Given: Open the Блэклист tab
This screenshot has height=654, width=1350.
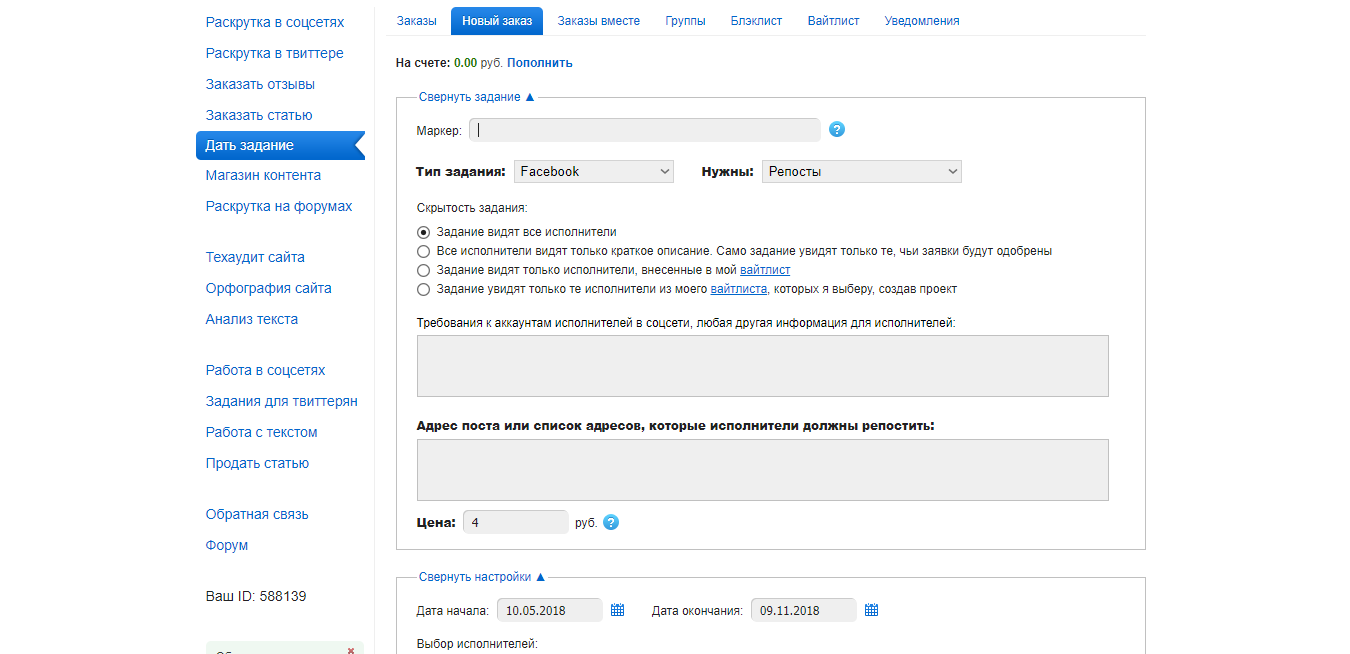Looking at the screenshot, I should pyautogui.click(x=756, y=21).
